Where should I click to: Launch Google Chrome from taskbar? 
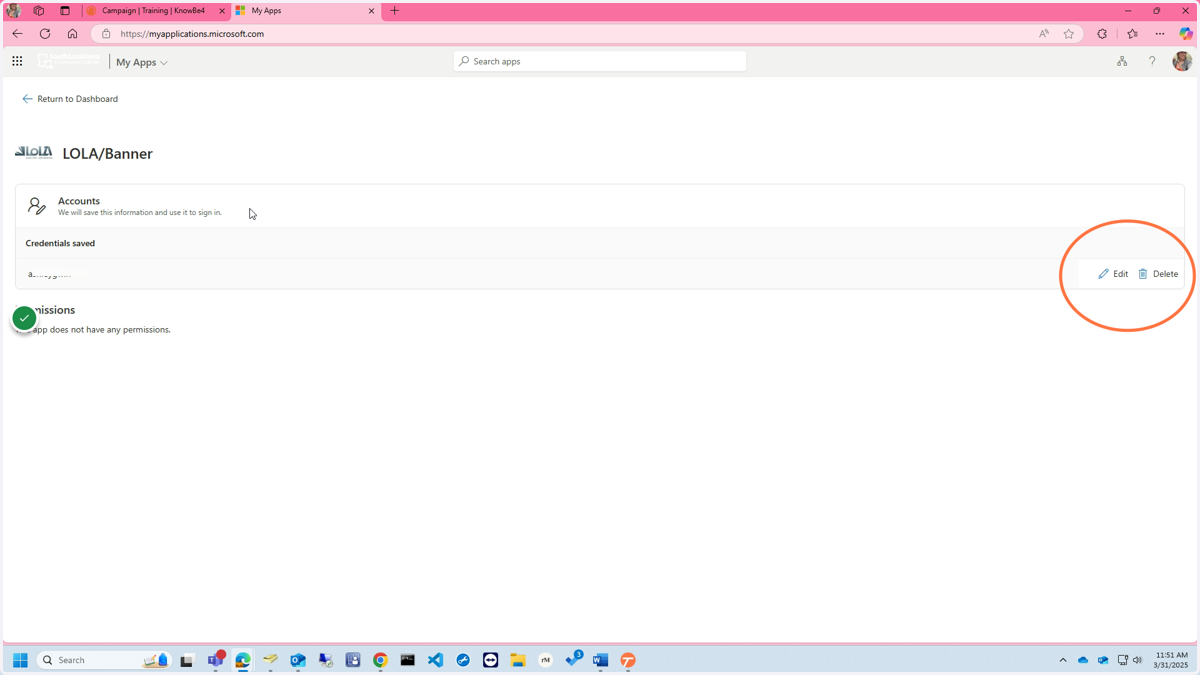380,660
